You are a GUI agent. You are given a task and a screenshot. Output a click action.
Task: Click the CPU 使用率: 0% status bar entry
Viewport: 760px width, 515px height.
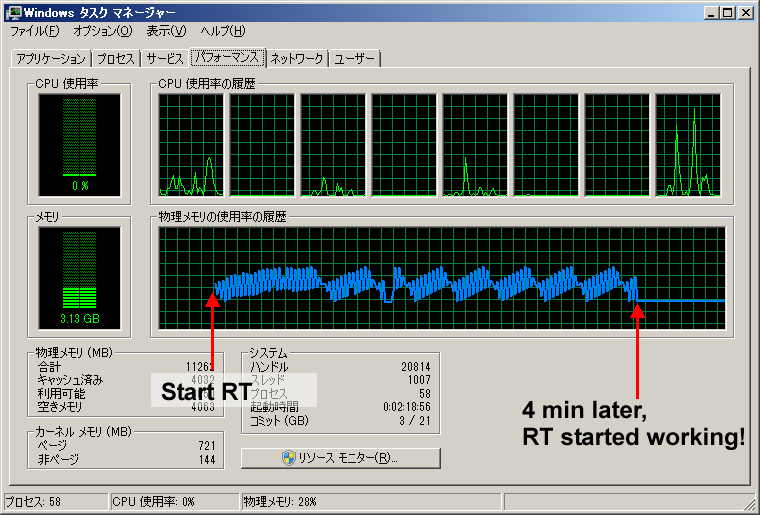pos(175,502)
